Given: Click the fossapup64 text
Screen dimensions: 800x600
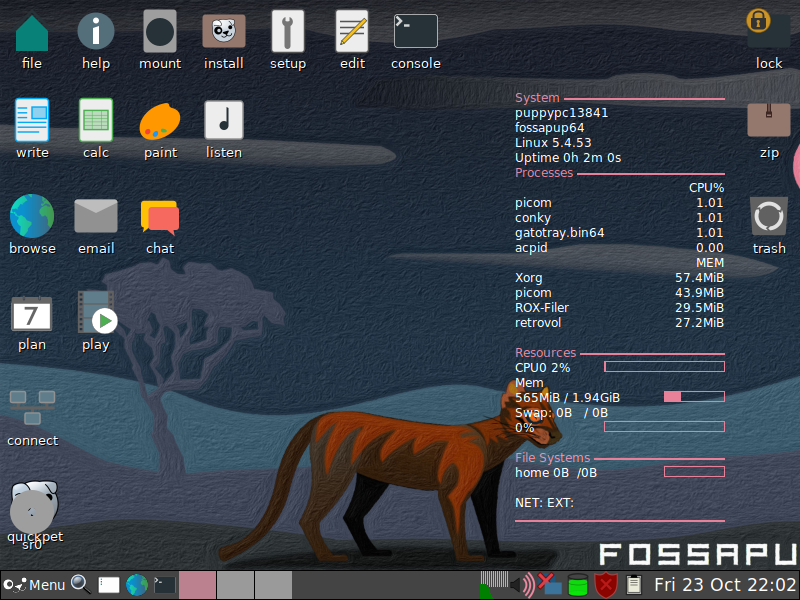Looking at the screenshot, I should coord(549,128).
